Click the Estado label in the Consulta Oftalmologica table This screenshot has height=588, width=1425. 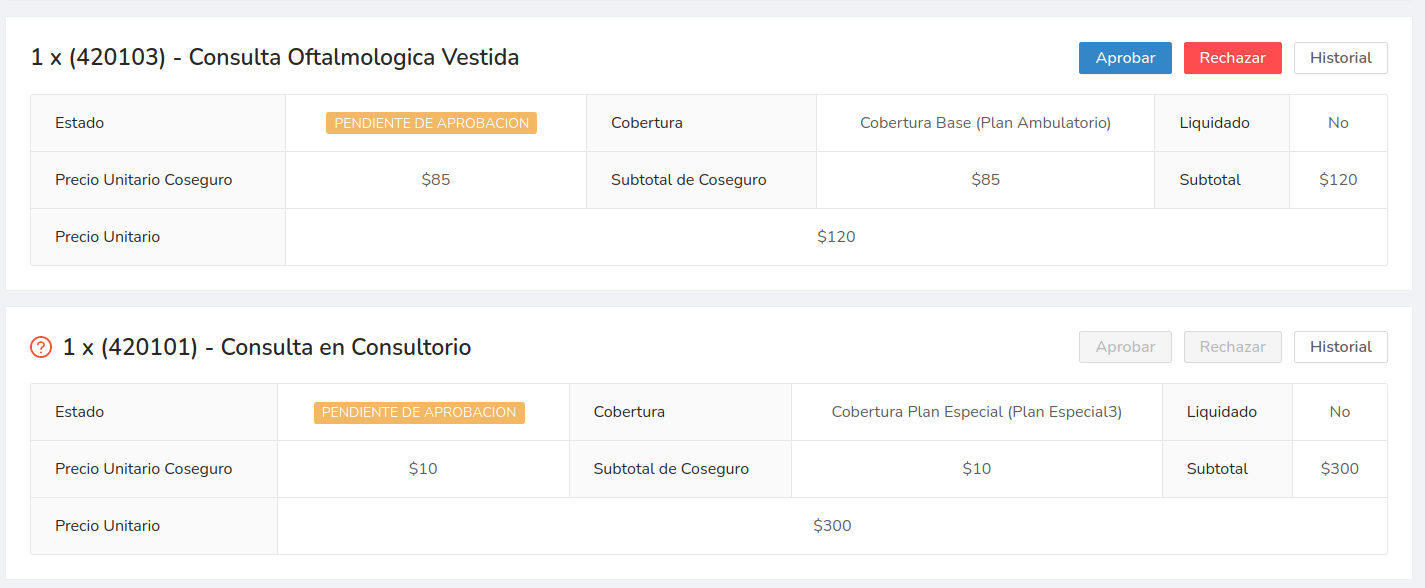(80, 123)
